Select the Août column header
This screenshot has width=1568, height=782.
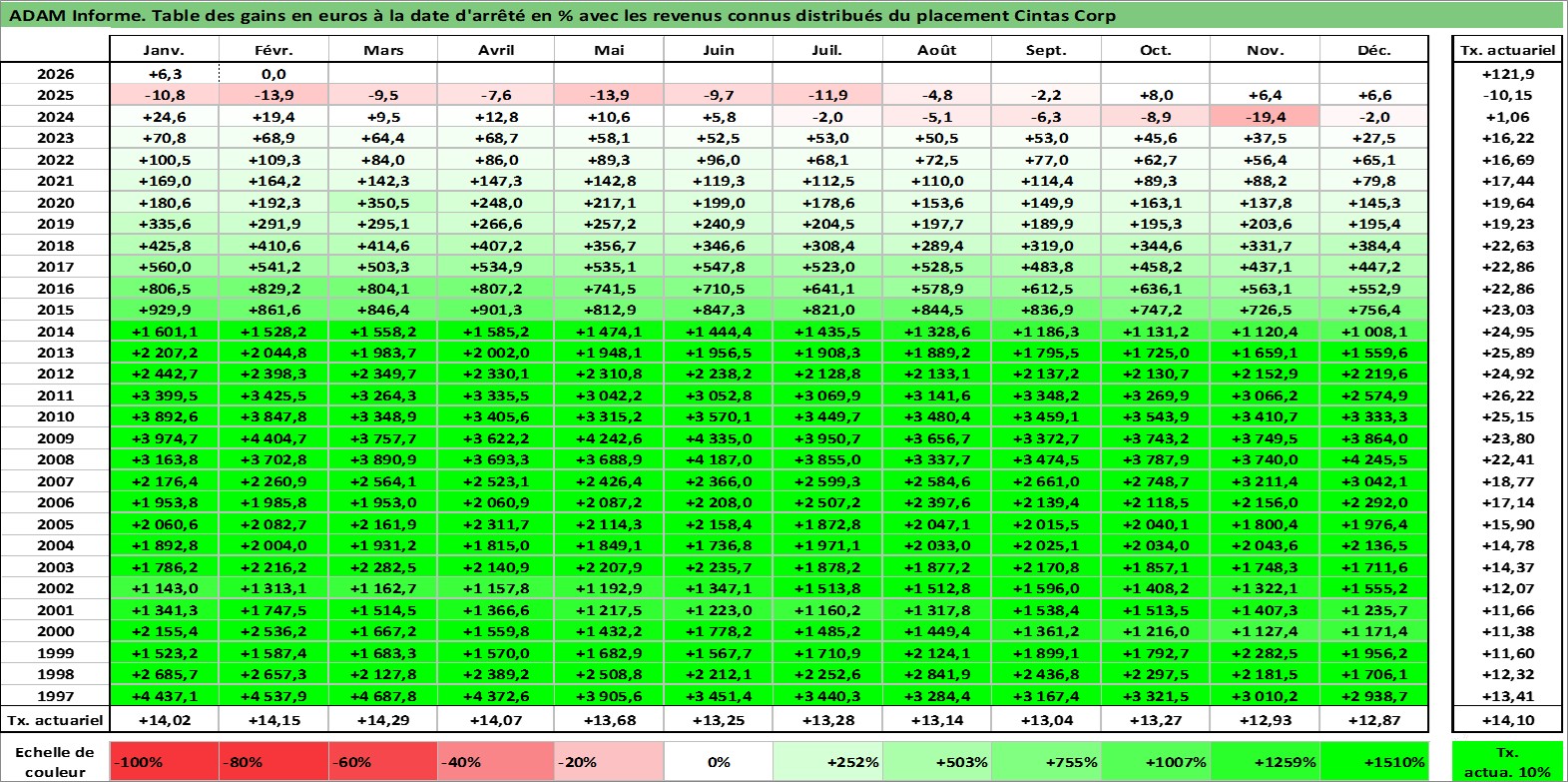pyautogui.click(x=937, y=50)
